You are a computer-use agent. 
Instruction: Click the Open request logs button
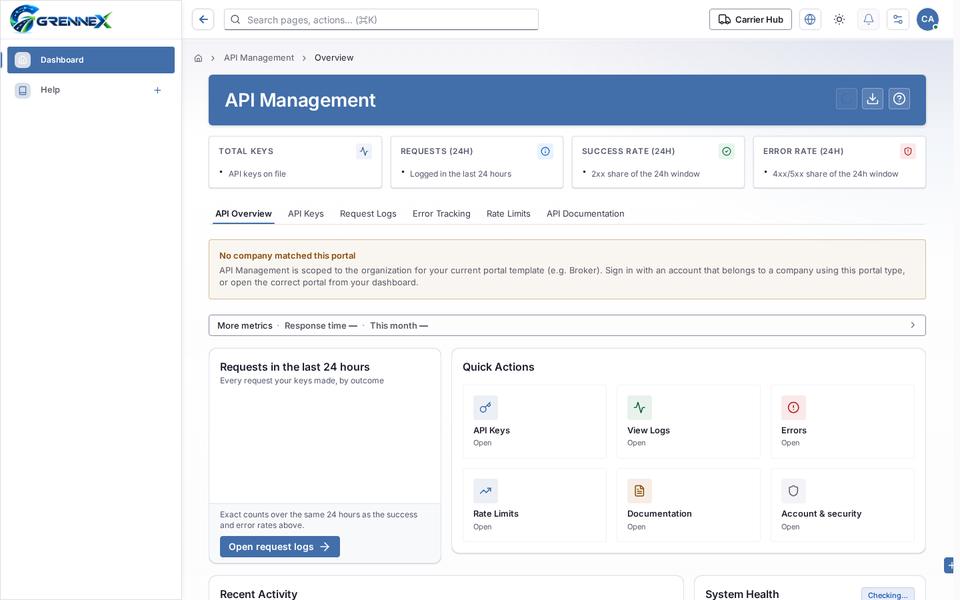280,547
